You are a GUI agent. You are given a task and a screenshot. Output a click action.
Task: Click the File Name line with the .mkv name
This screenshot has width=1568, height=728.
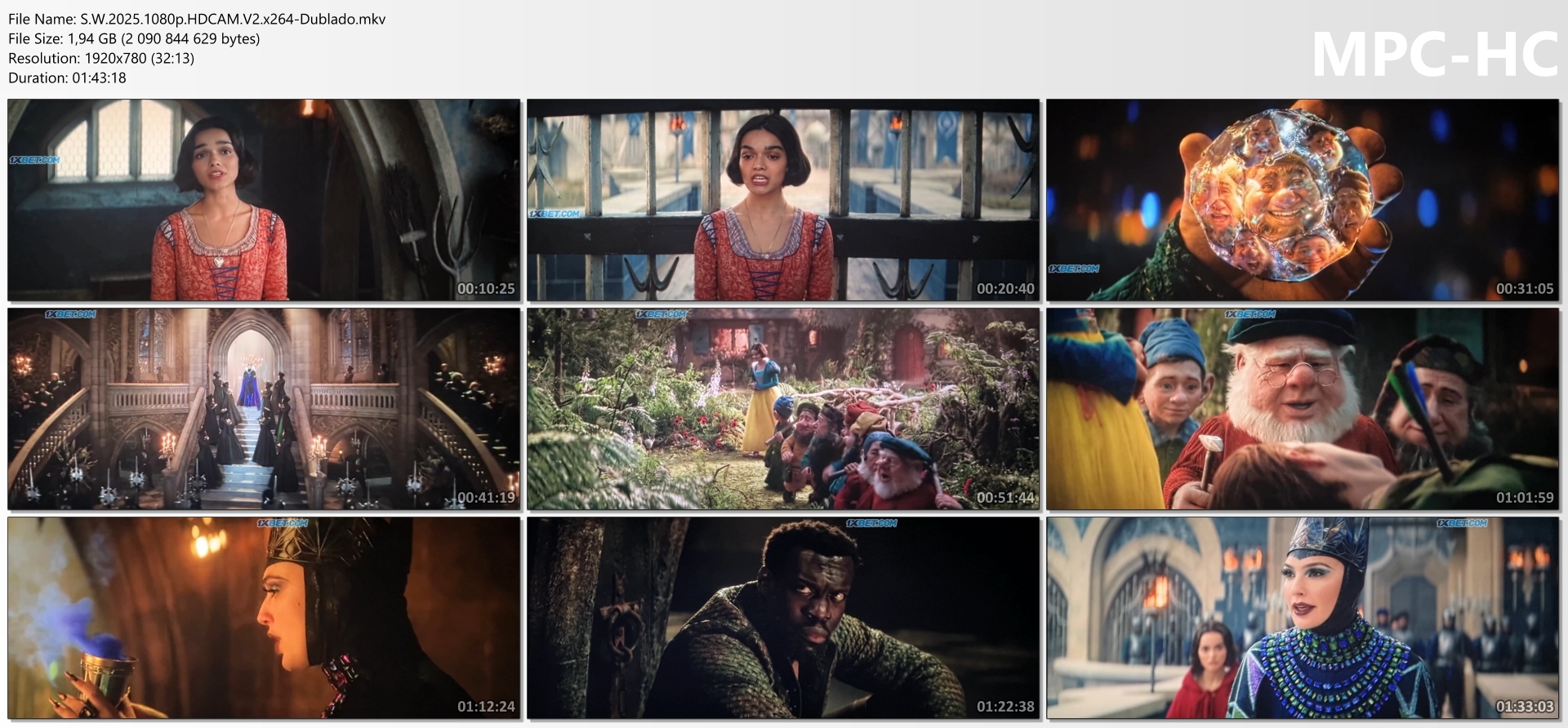pos(197,19)
